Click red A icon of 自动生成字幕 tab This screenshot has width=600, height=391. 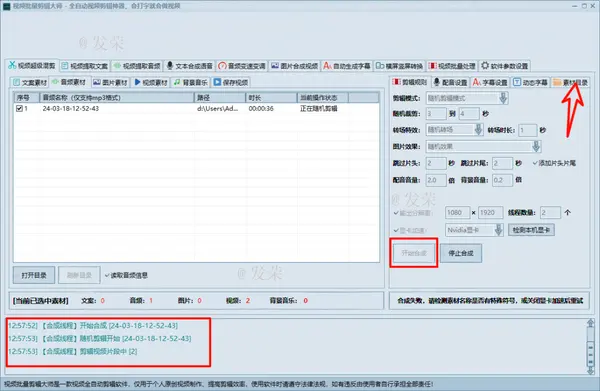327,66
